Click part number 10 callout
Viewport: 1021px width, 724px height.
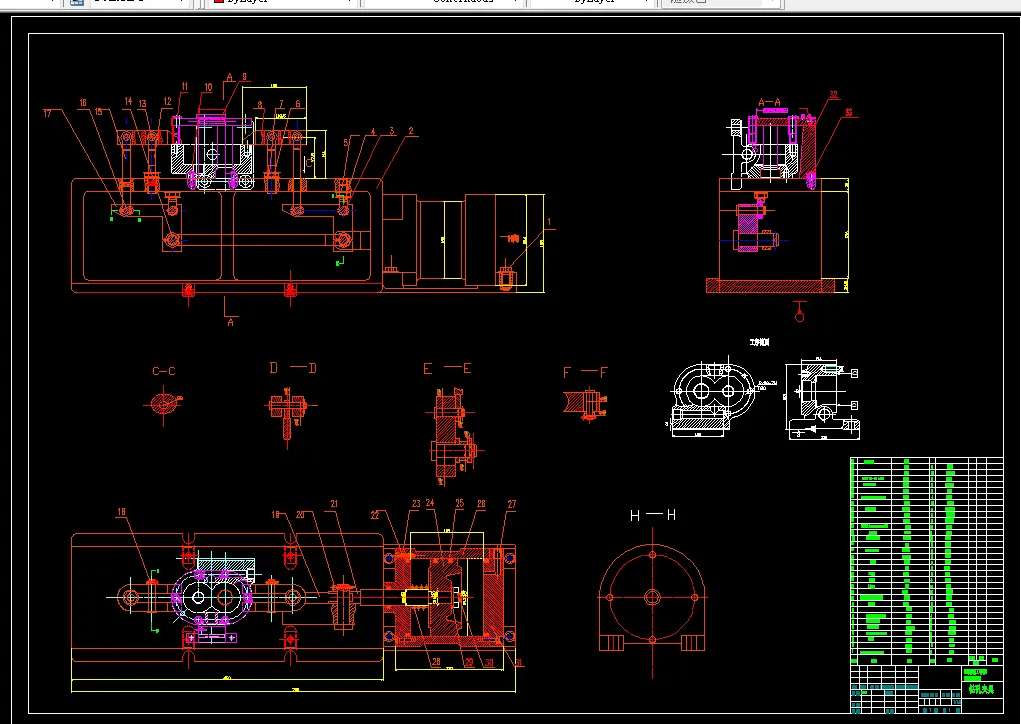[208, 87]
